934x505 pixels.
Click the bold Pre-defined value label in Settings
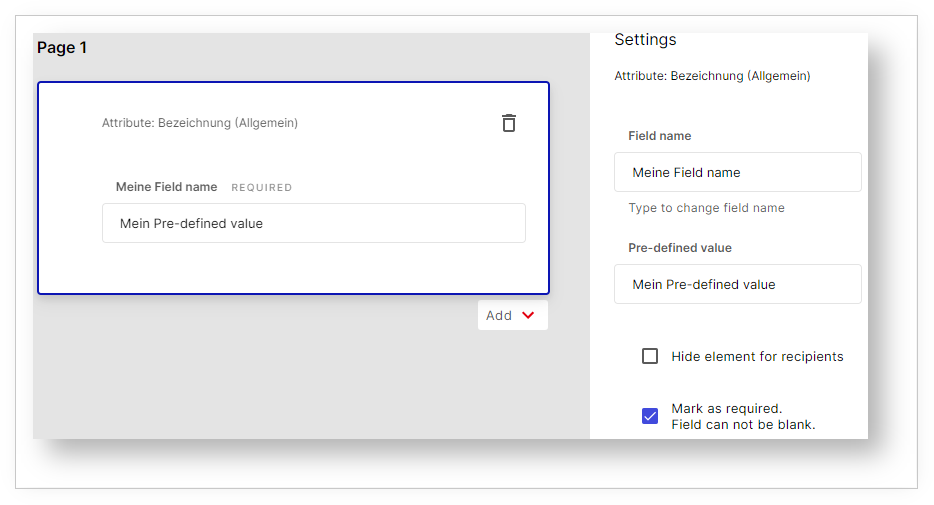pyautogui.click(x=680, y=248)
